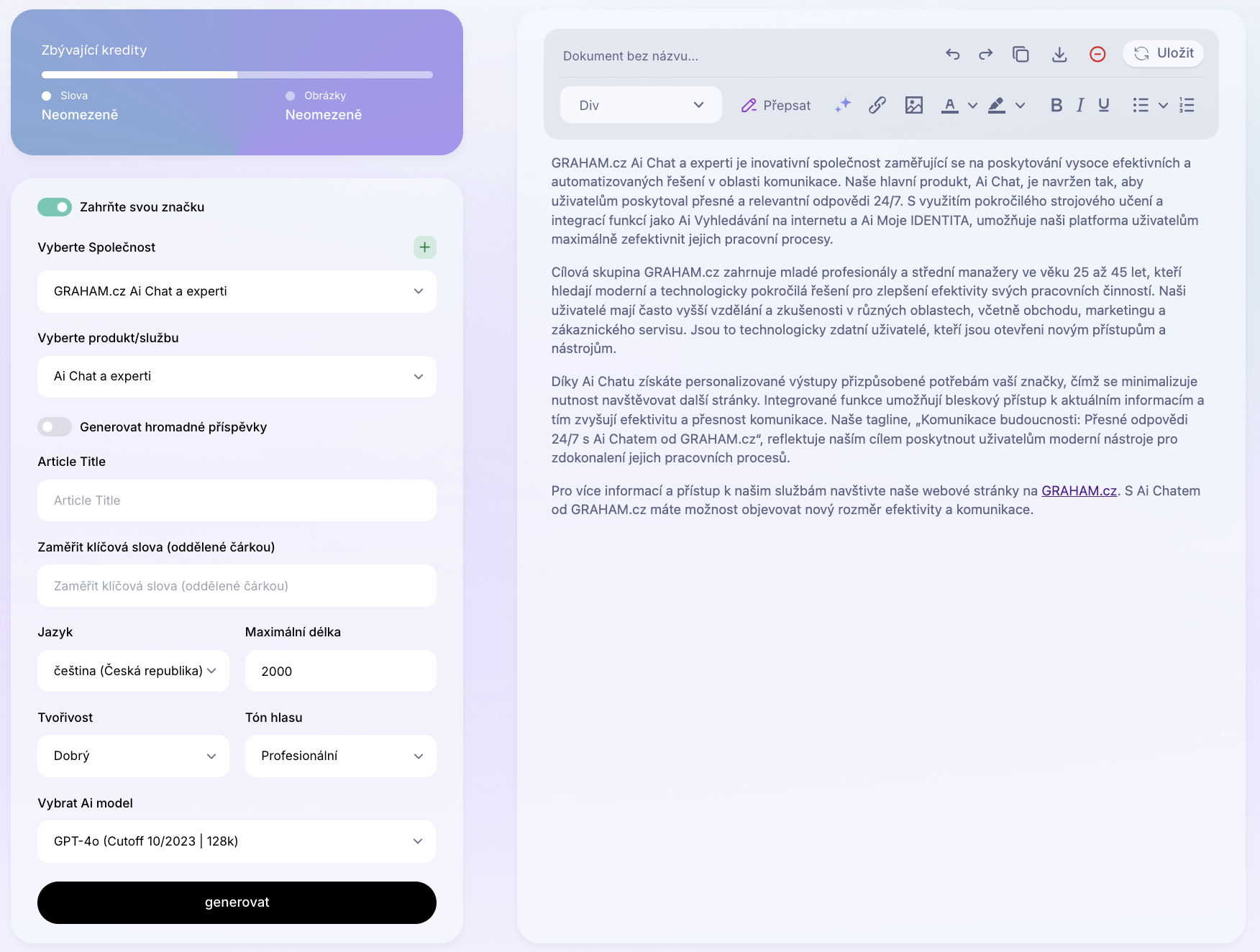Click the Slova 'Neomezeně' value

tap(80, 114)
